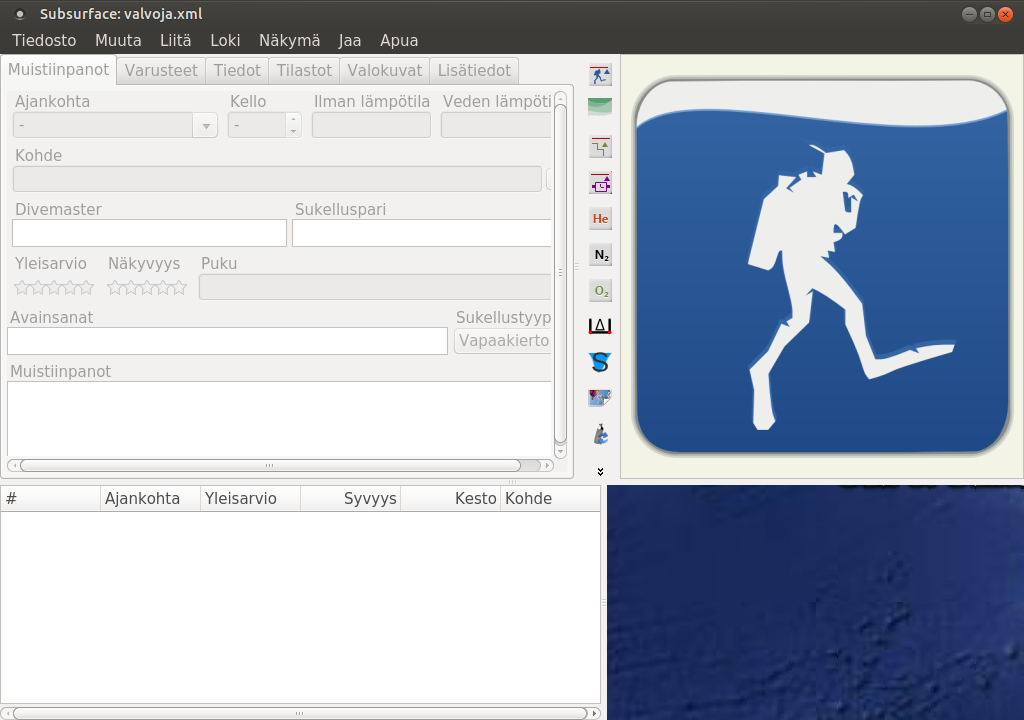Expand the toolbar overflow chevron
Image resolution: width=1024 pixels, height=720 pixels.
(600, 471)
